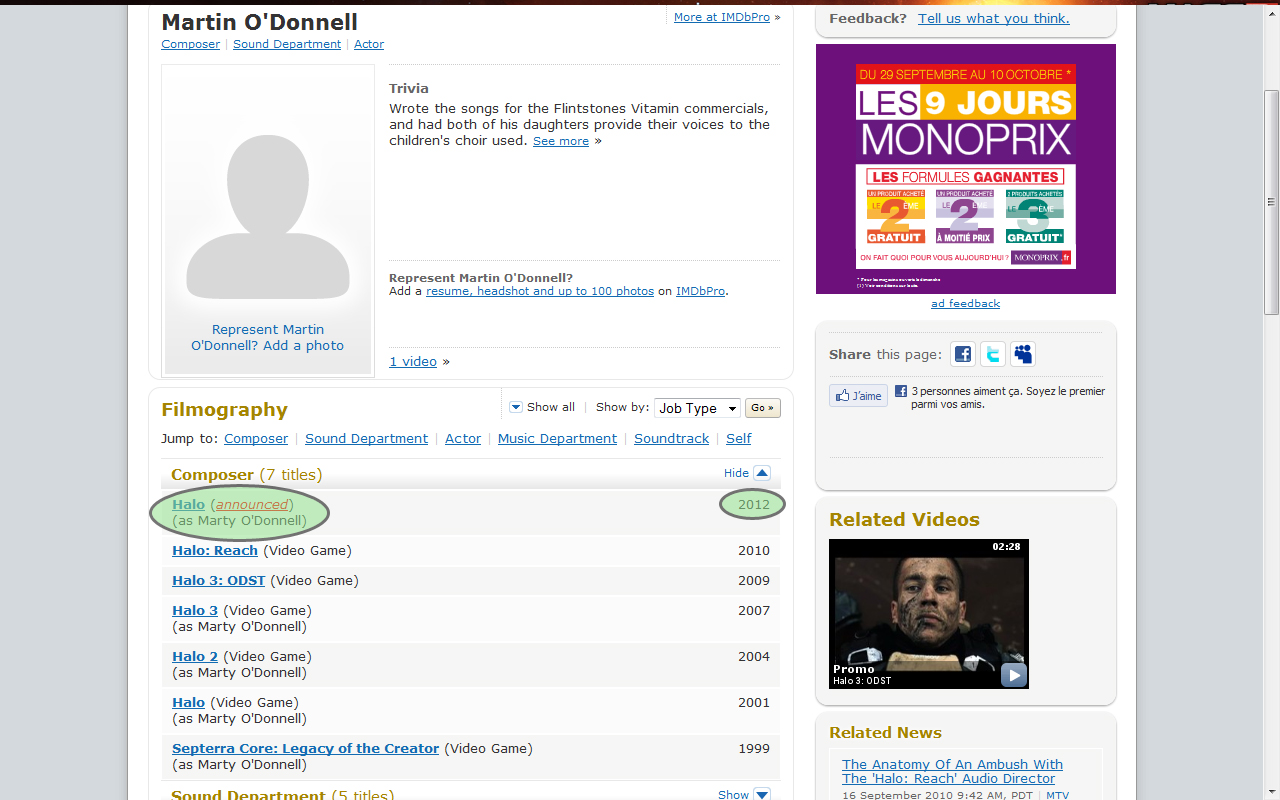Click the Sound Department (5 titles) heading

coord(282,795)
